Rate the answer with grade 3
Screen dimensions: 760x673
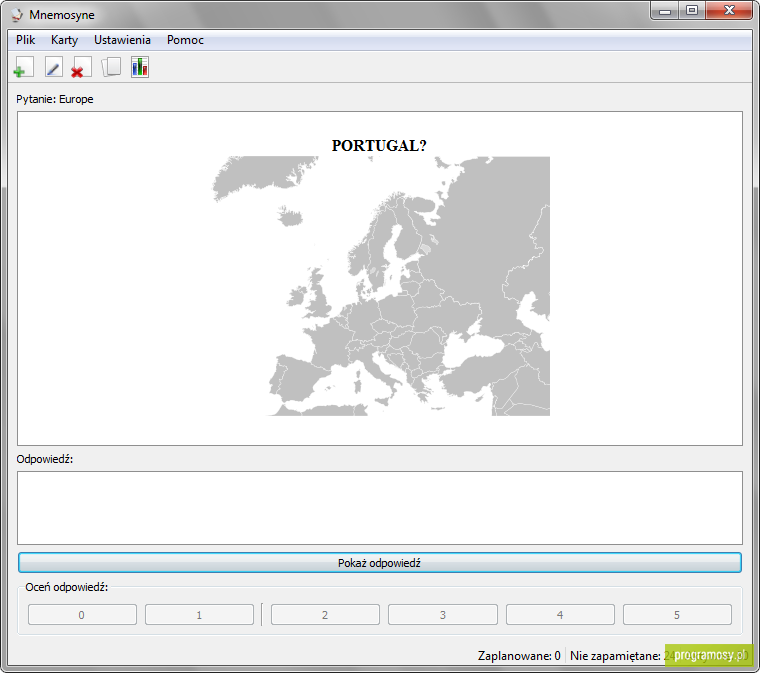pyautogui.click(x=443, y=614)
